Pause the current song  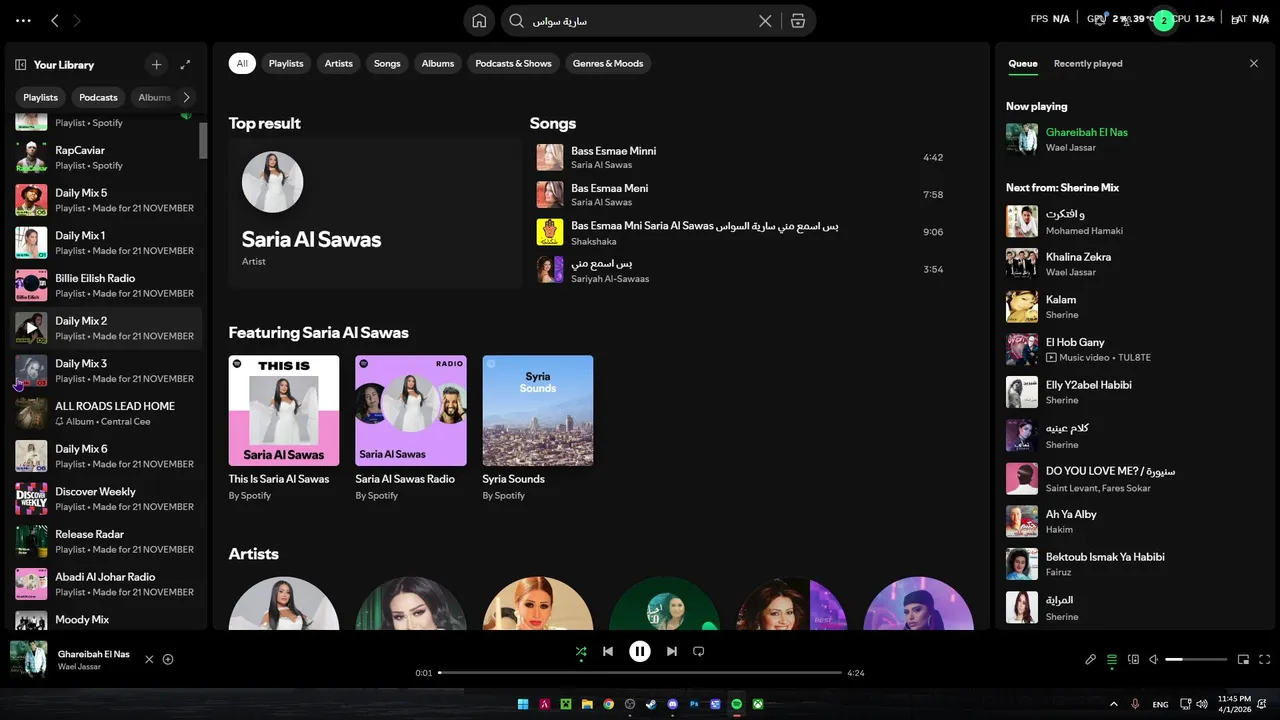coord(640,651)
